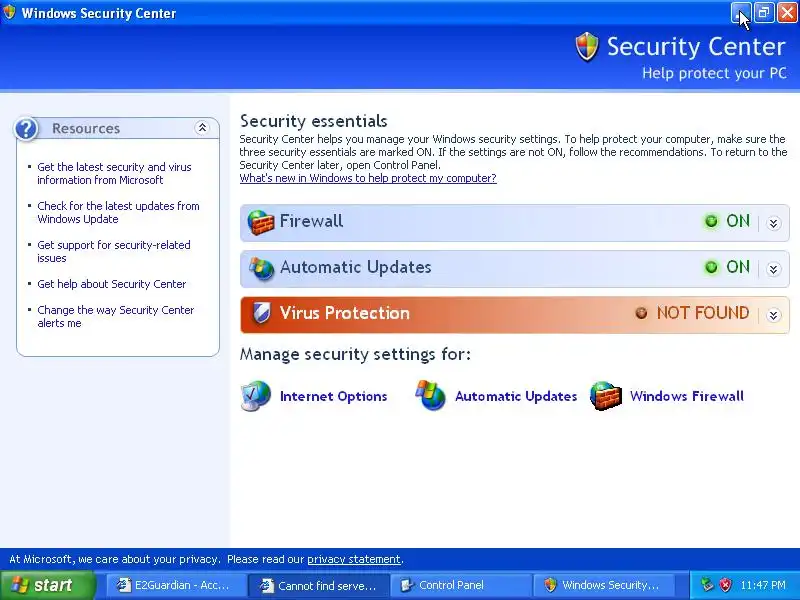
Task: Click the green ON indicator for Automatic Updates
Action: click(x=711, y=267)
